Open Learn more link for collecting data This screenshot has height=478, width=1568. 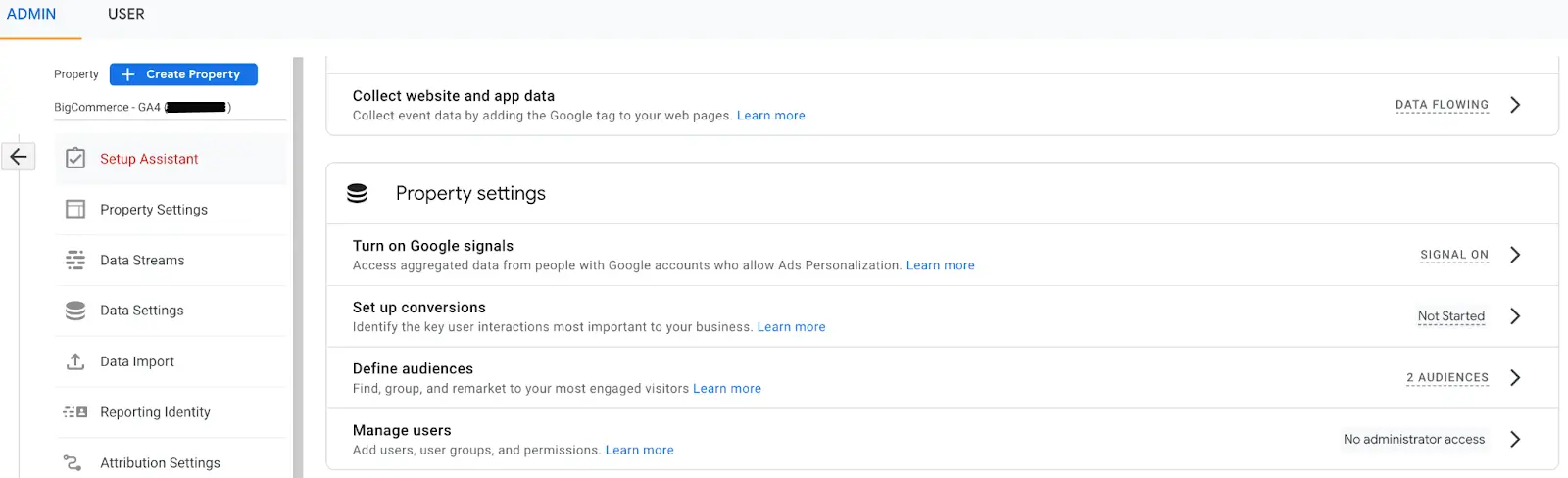pos(771,116)
